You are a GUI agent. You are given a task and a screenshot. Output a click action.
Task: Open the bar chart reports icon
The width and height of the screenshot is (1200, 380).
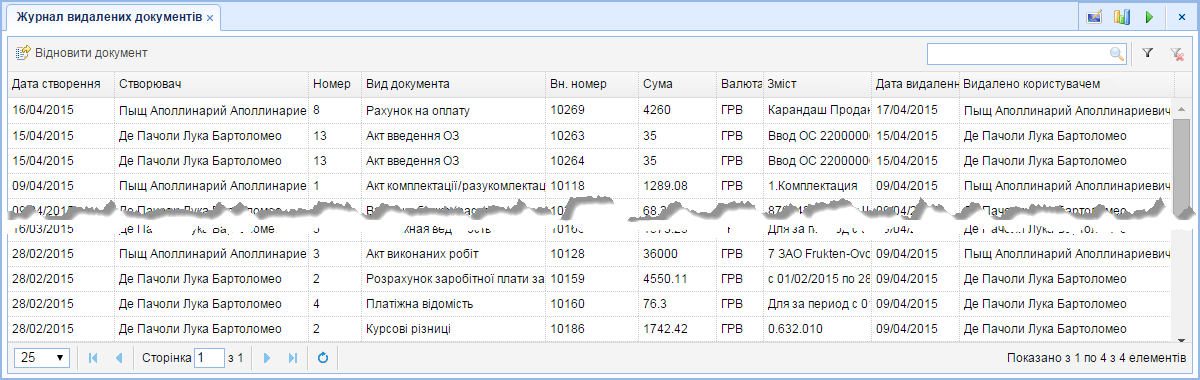click(x=1121, y=17)
